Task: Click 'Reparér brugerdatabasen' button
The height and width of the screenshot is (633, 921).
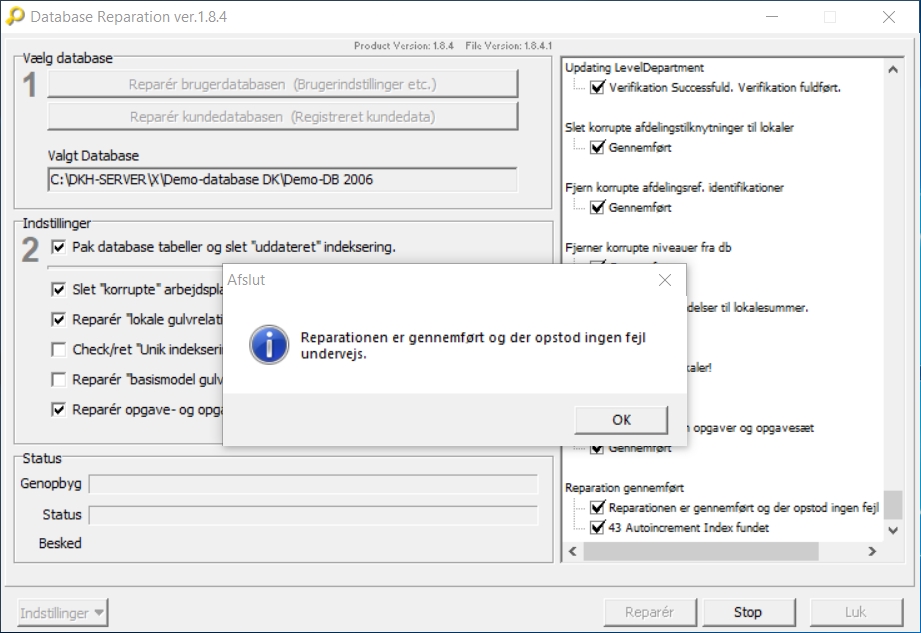Action: tap(283, 84)
